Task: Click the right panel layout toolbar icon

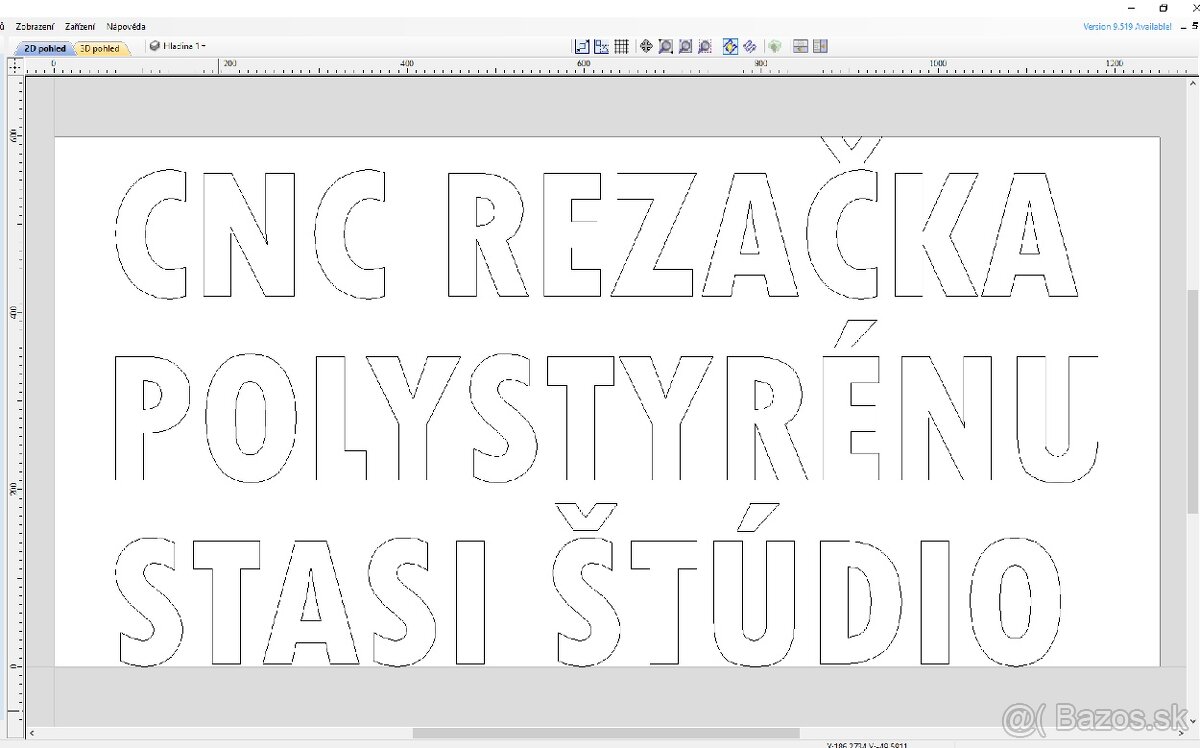Action: click(x=819, y=46)
